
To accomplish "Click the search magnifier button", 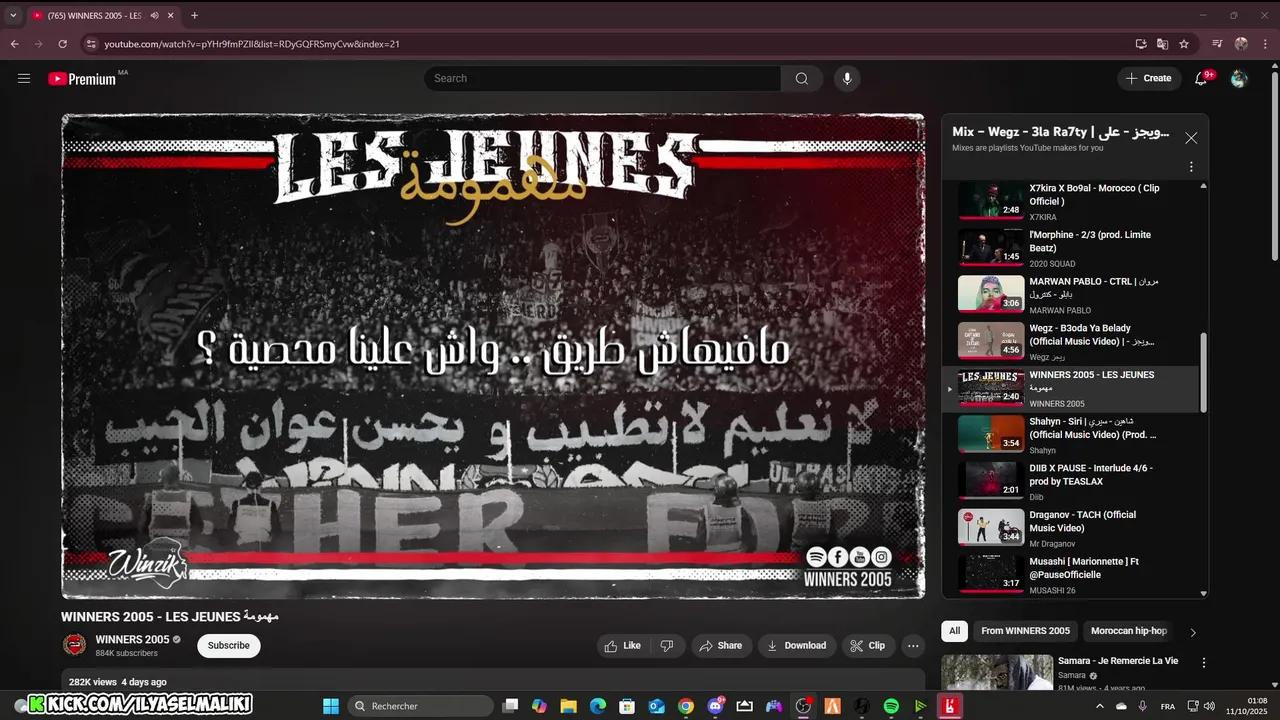I will pyautogui.click(x=802, y=78).
